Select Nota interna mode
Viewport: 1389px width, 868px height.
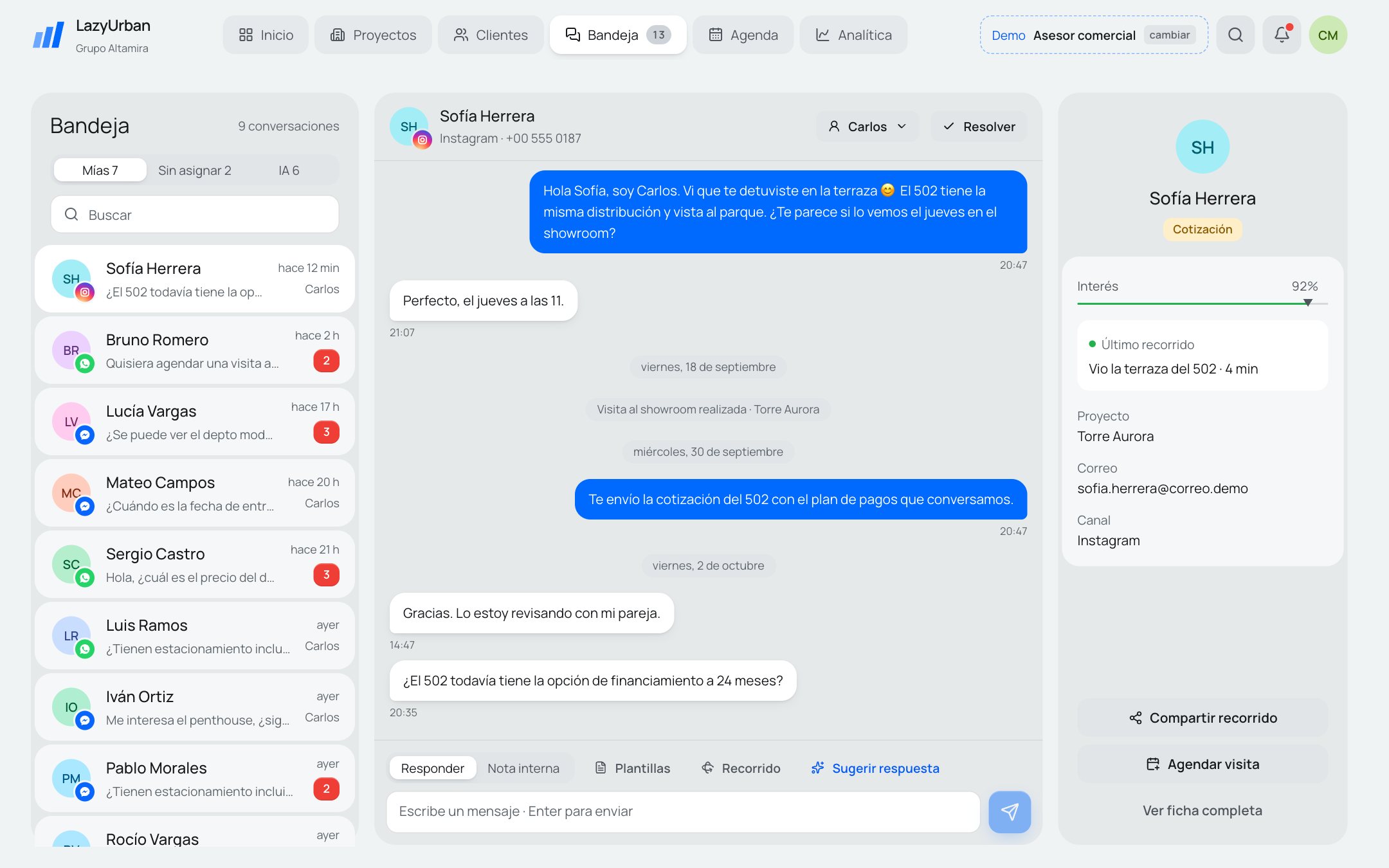point(523,768)
